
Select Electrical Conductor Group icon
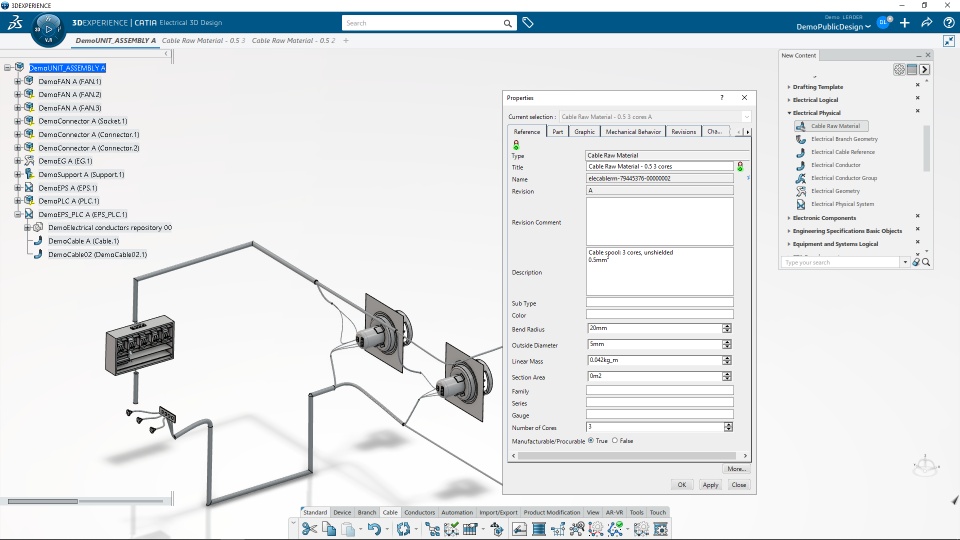tap(801, 178)
